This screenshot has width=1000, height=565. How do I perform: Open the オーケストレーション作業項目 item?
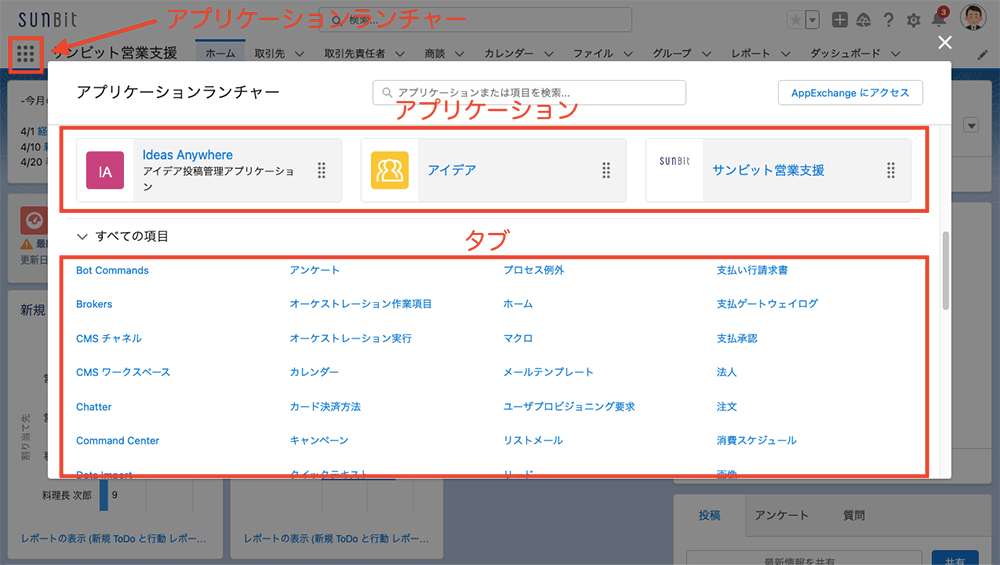point(361,304)
